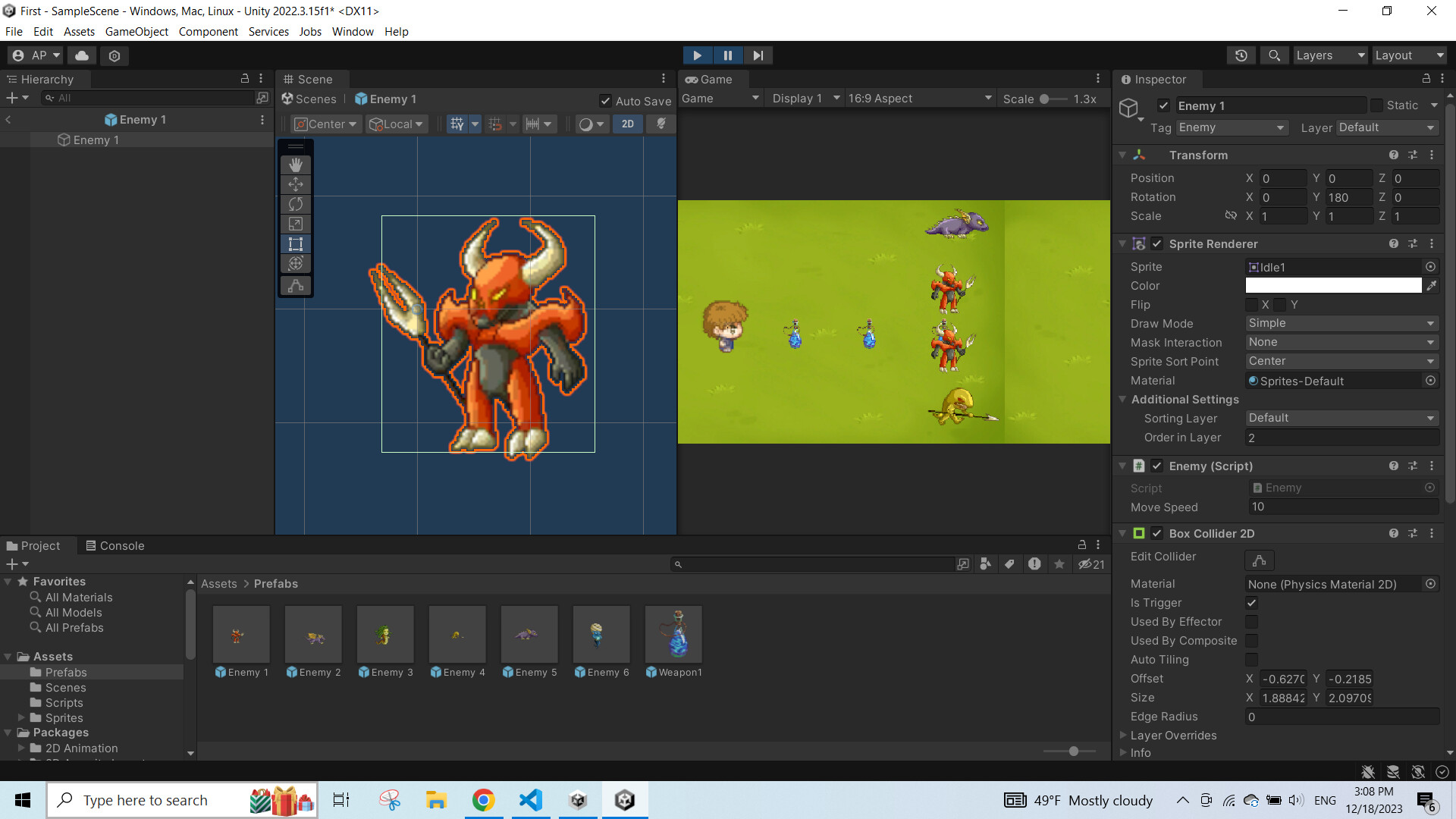Toggle 2D mode in Scene view

click(627, 124)
